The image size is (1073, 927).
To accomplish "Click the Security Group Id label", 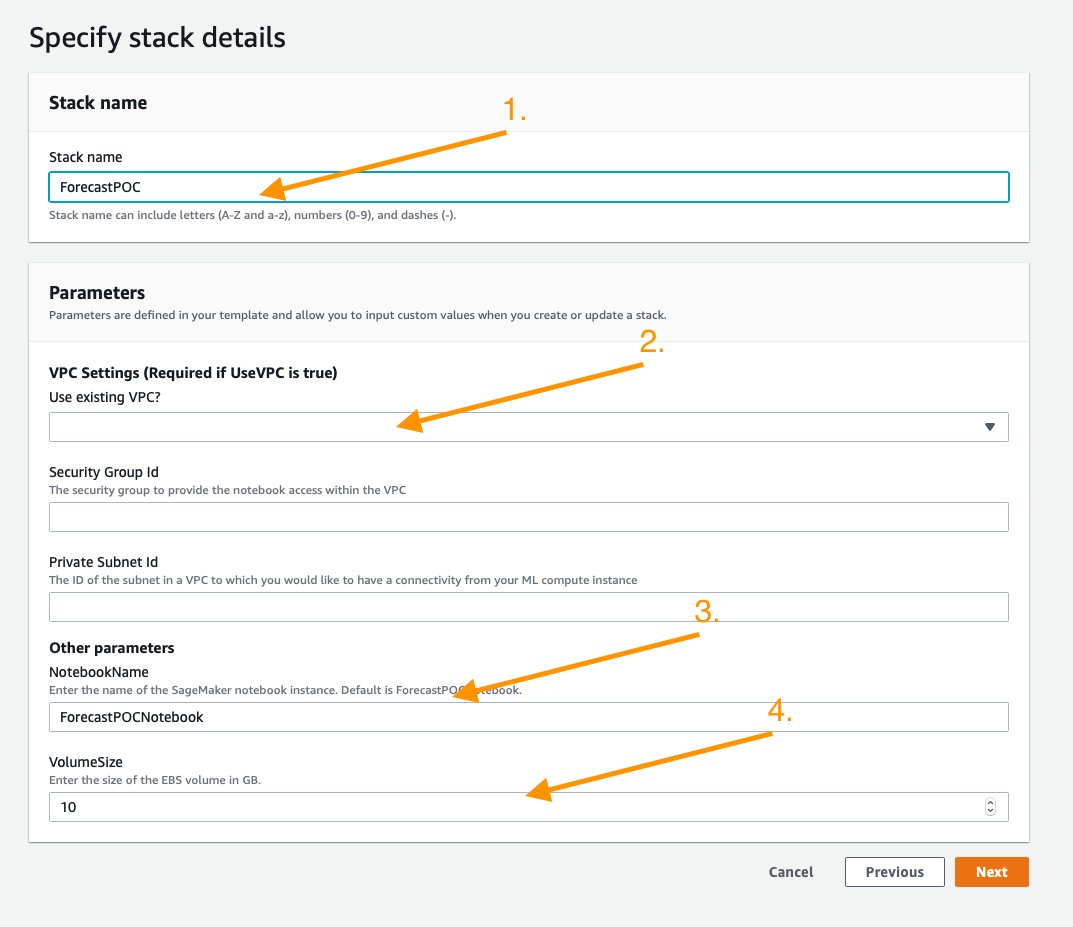I will 104,472.
